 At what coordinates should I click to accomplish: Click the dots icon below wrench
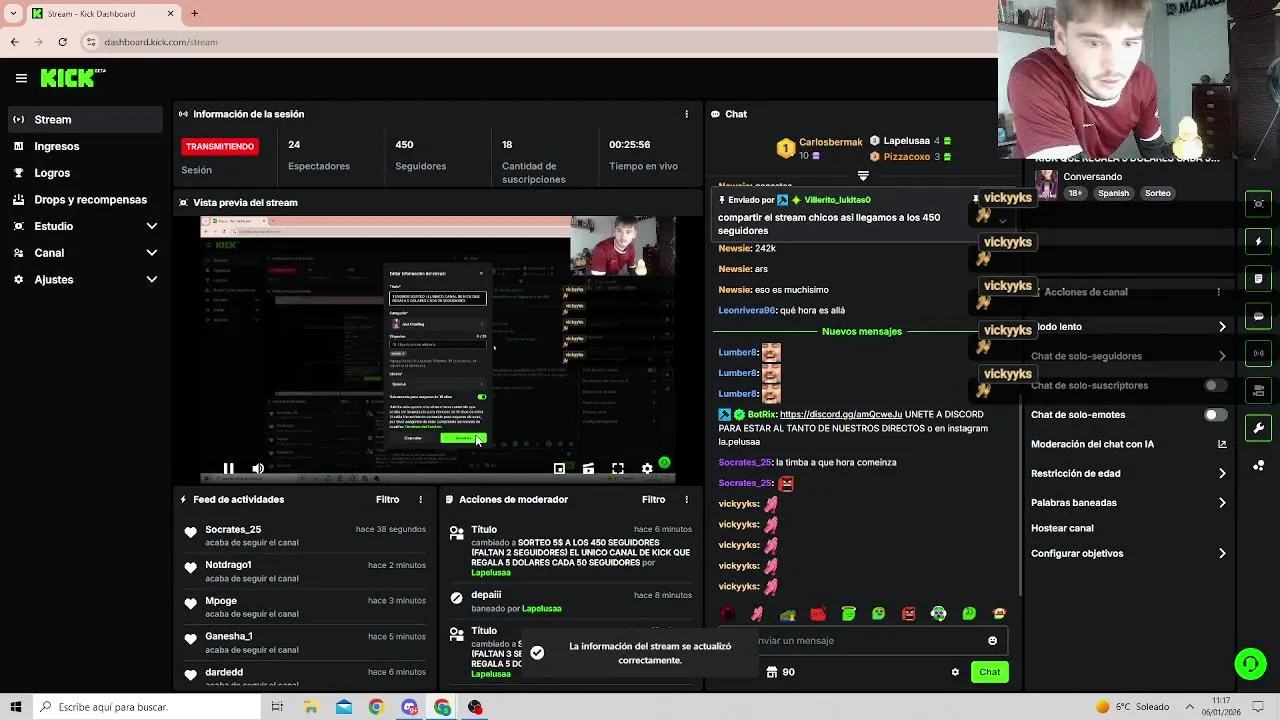(1259, 464)
